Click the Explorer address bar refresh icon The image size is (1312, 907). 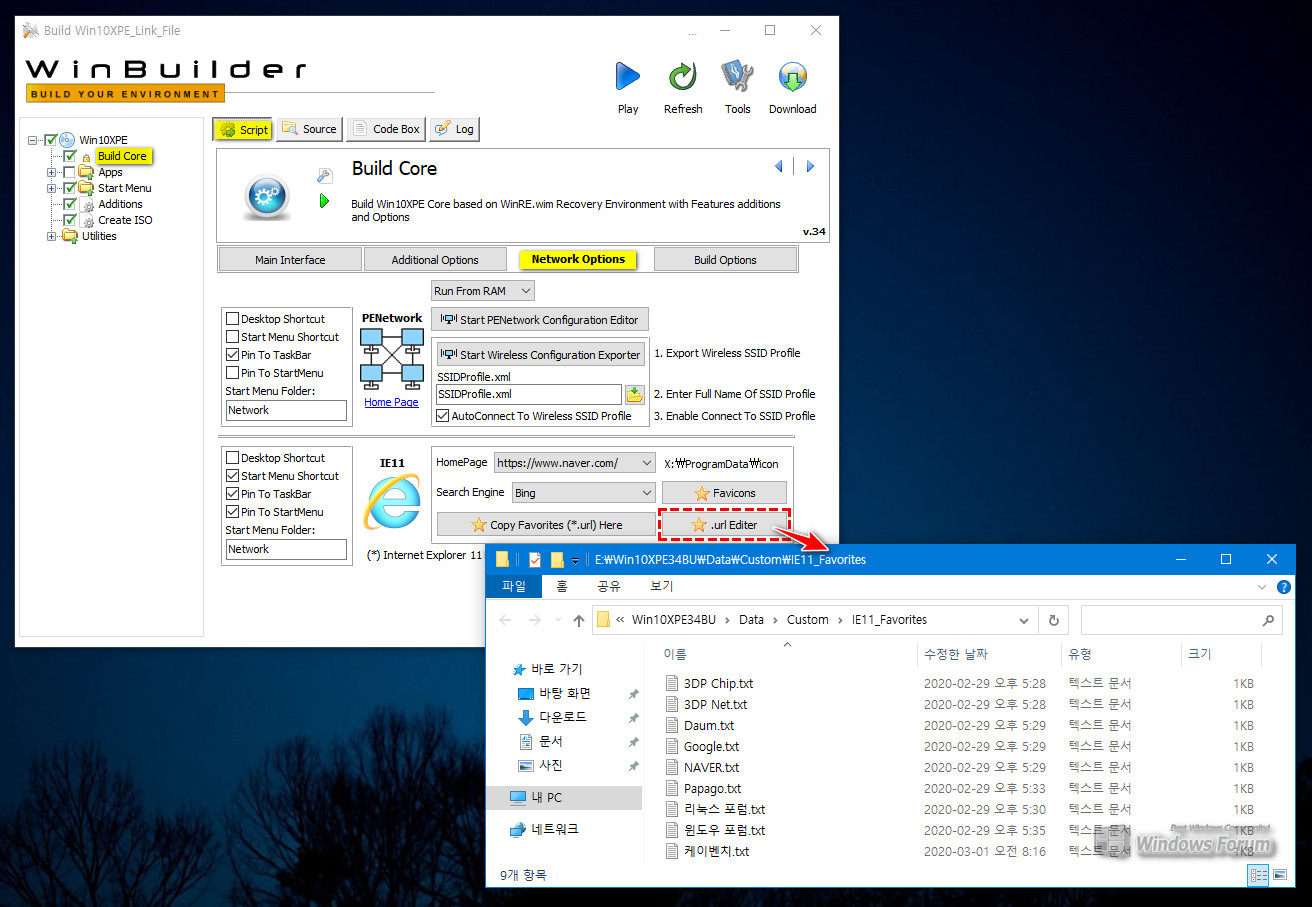coord(1053,620)
